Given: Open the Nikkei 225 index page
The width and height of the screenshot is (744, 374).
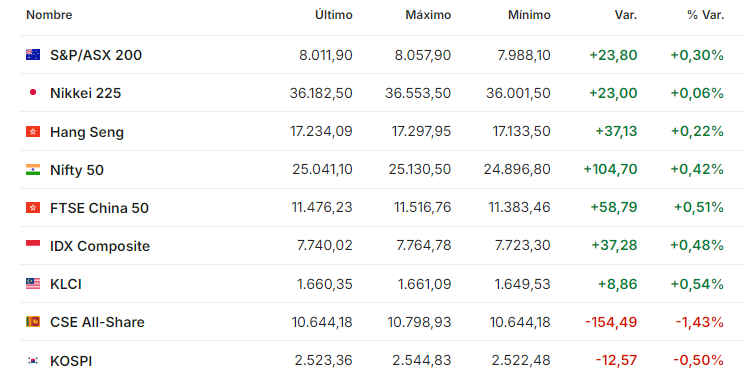Looking at the screenshot, I should [85, 93].
